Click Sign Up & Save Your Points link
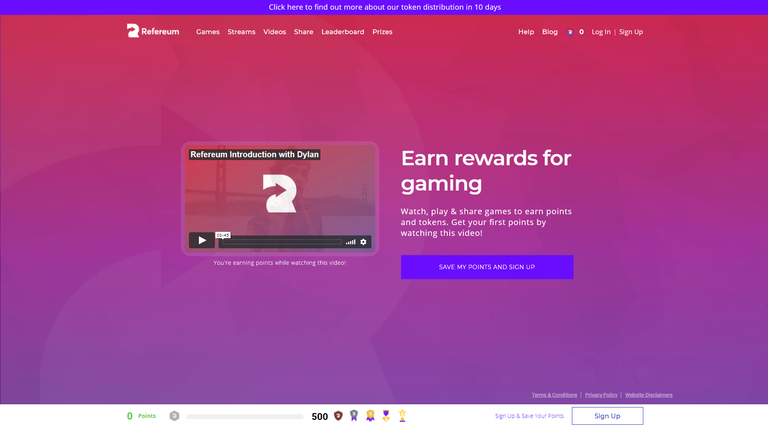768x426 pixels. coord(529,416)
